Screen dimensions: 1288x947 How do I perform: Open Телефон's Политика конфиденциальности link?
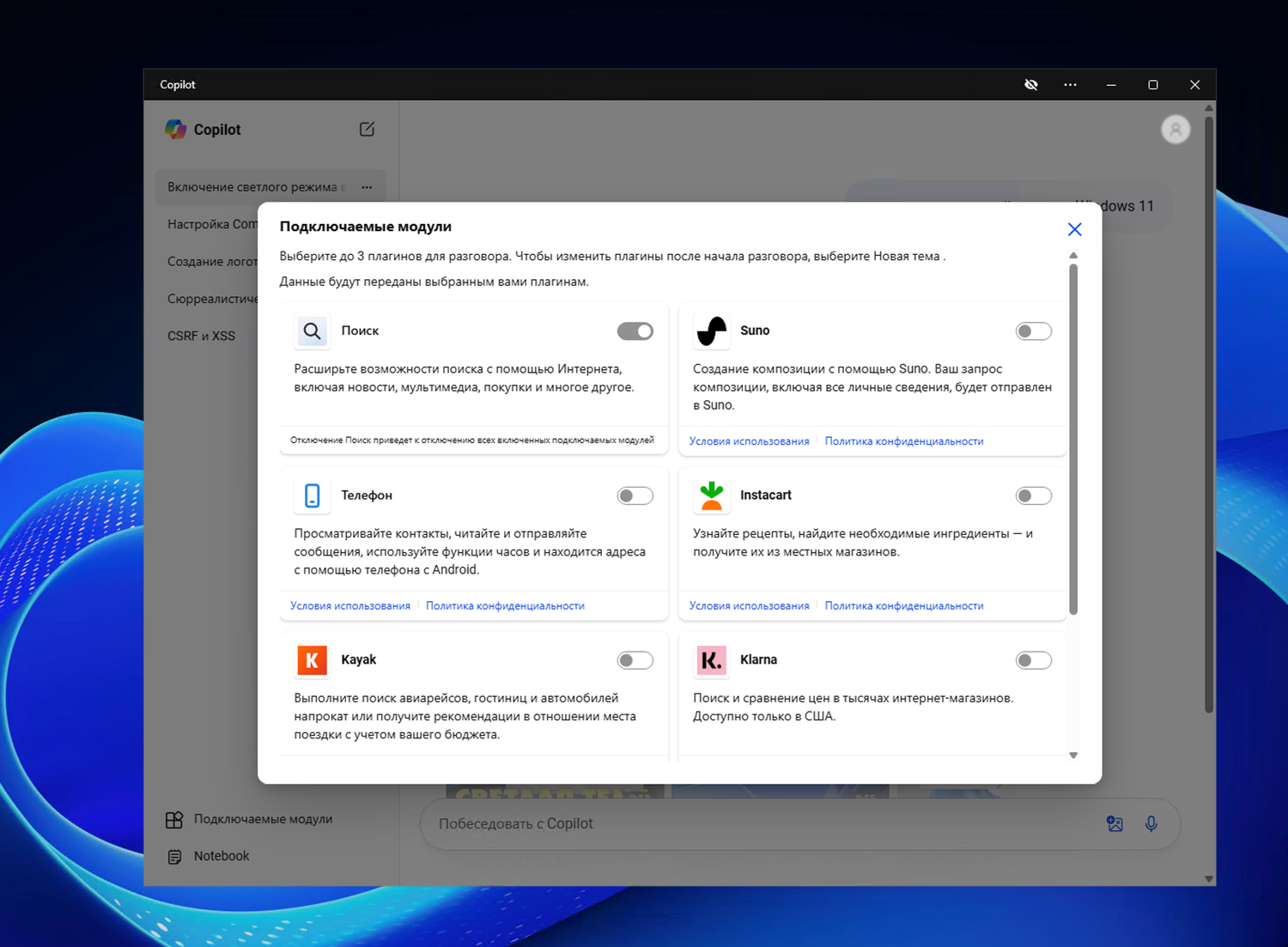(505, 606)
